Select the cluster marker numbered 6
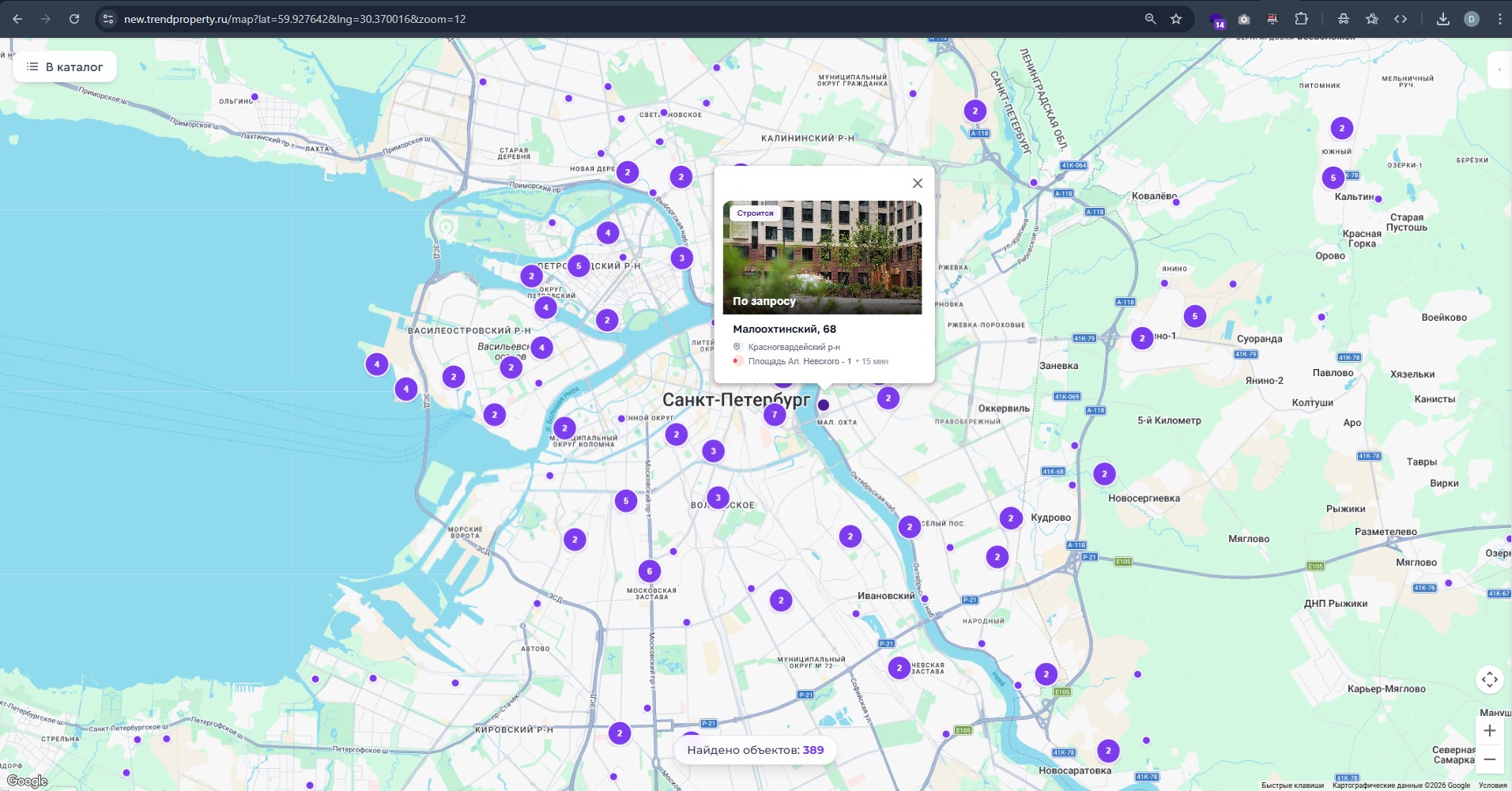 tap(649, 571)
